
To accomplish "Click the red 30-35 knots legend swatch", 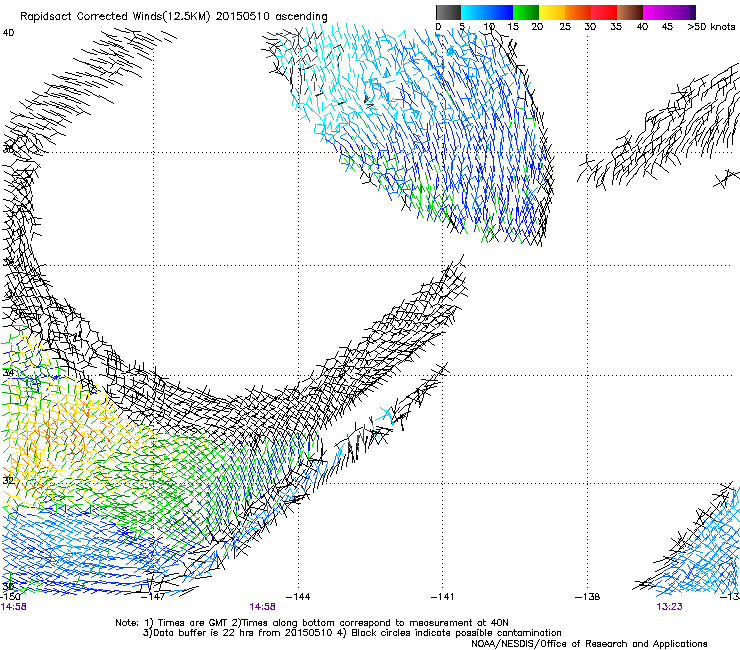I will pyautogui.click(x=604, y=12).
